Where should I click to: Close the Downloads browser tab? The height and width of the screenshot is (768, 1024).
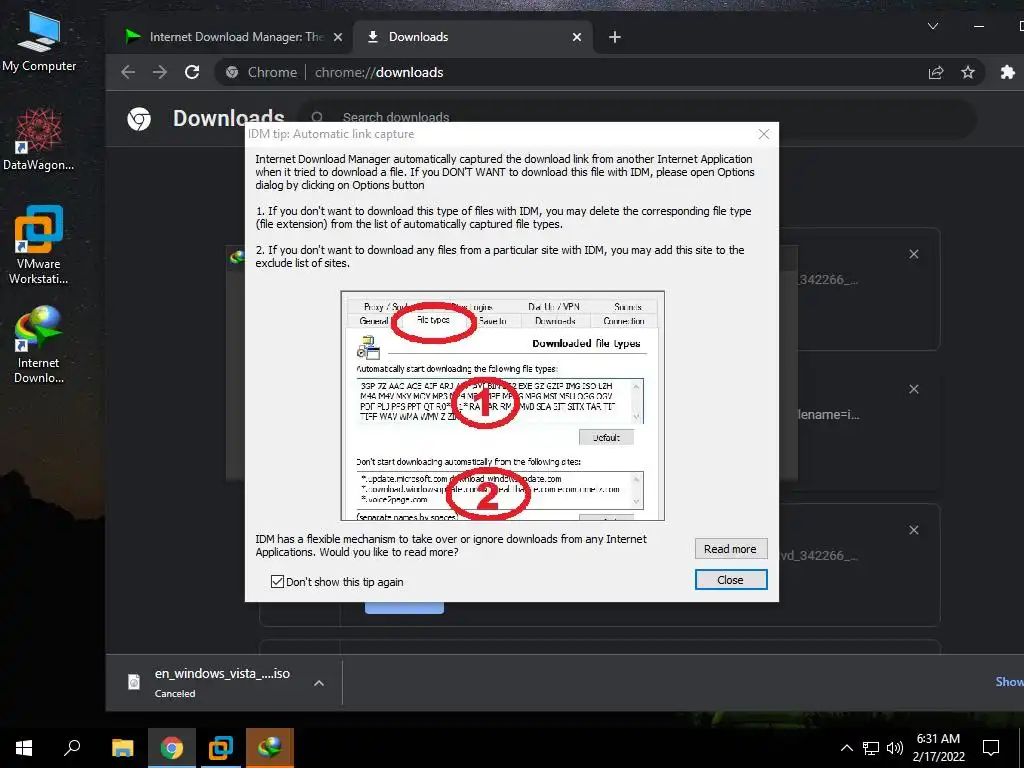tap(577, 37)
